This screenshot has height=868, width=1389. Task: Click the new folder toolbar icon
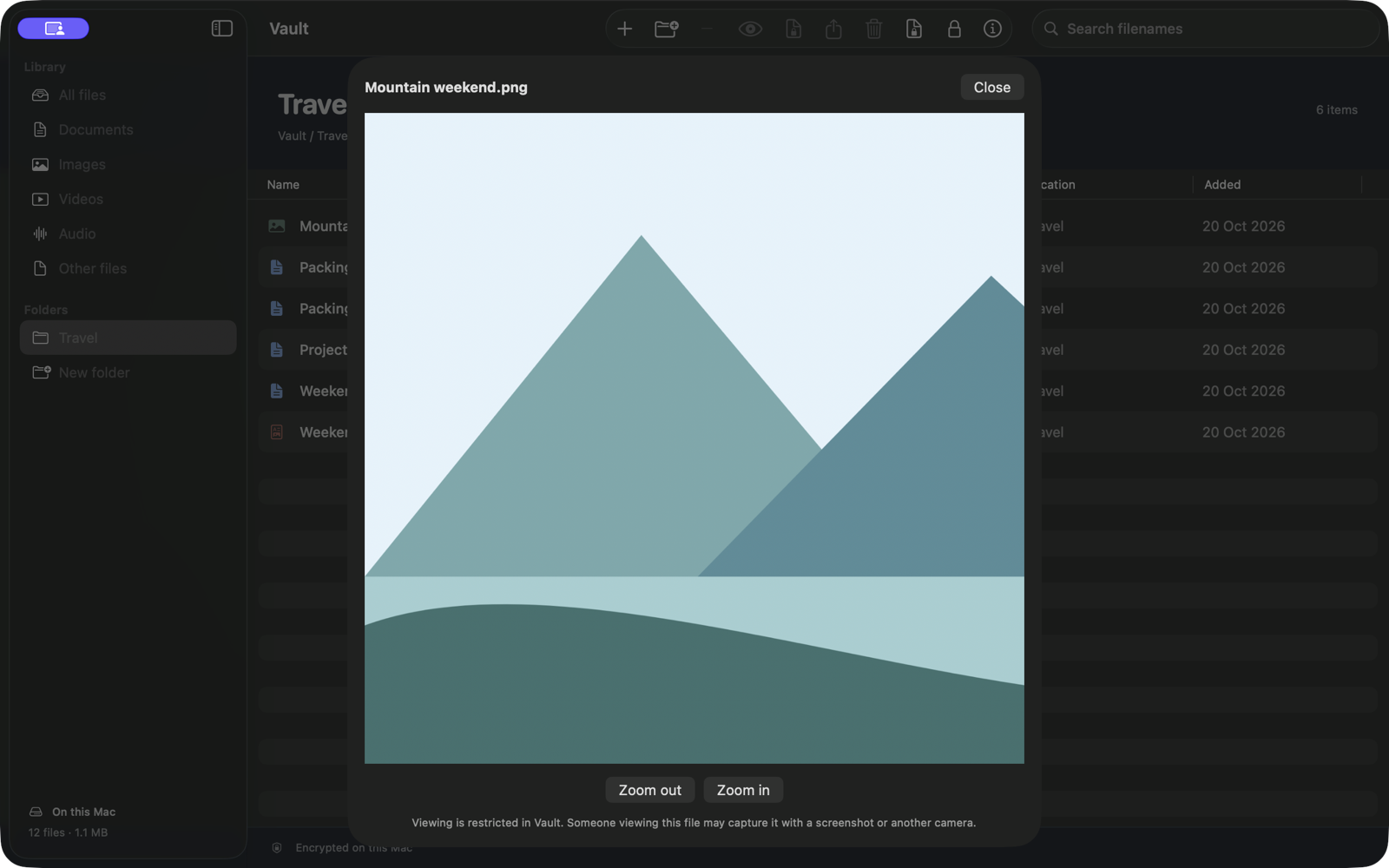pos(666,29)
